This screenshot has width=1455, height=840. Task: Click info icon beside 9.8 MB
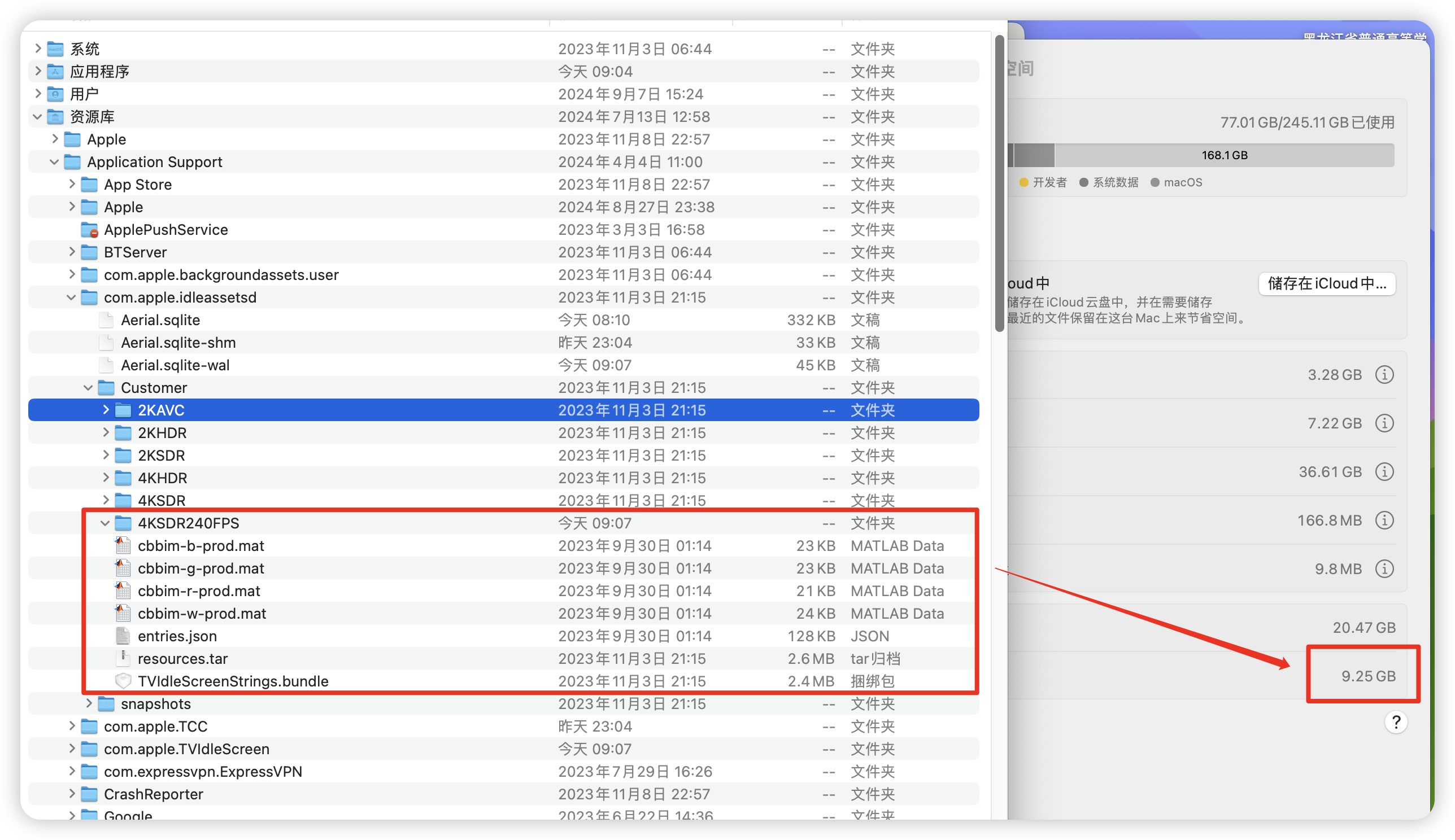(1384, 569)
